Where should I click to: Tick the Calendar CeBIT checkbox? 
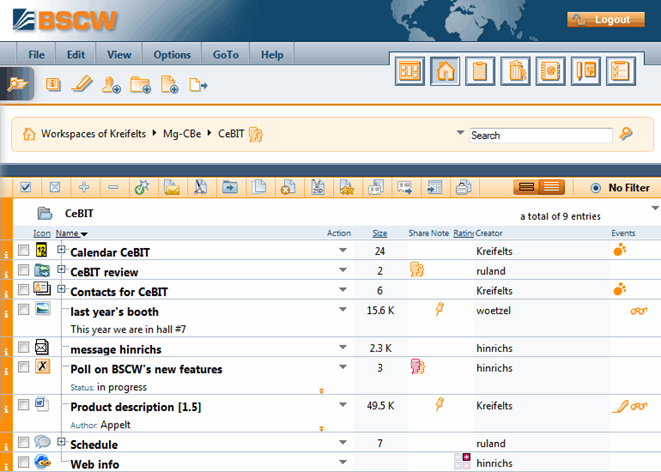tap(24, 250)
